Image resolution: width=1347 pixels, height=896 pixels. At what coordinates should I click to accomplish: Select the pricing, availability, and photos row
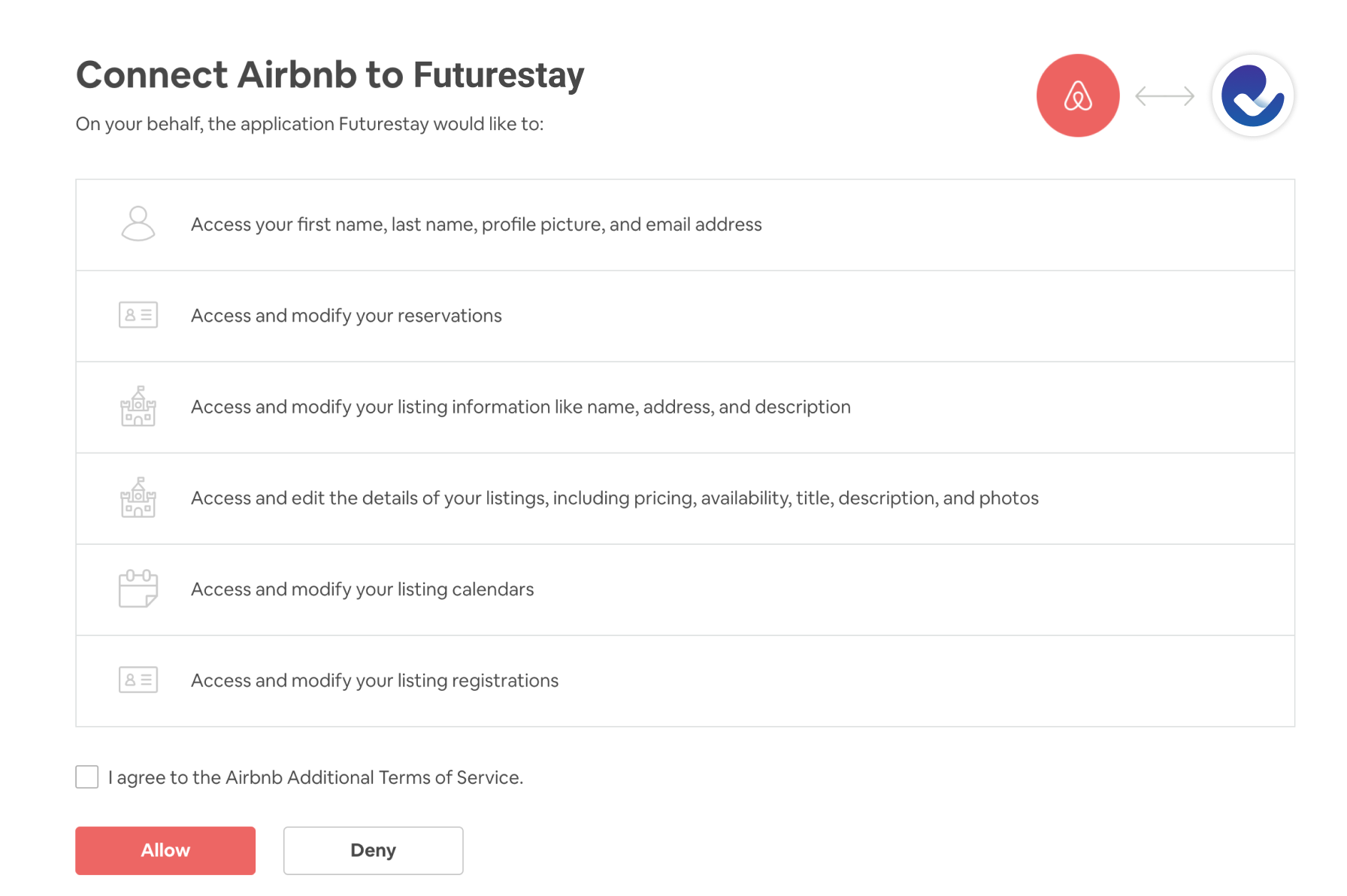[x=685, y=498]
